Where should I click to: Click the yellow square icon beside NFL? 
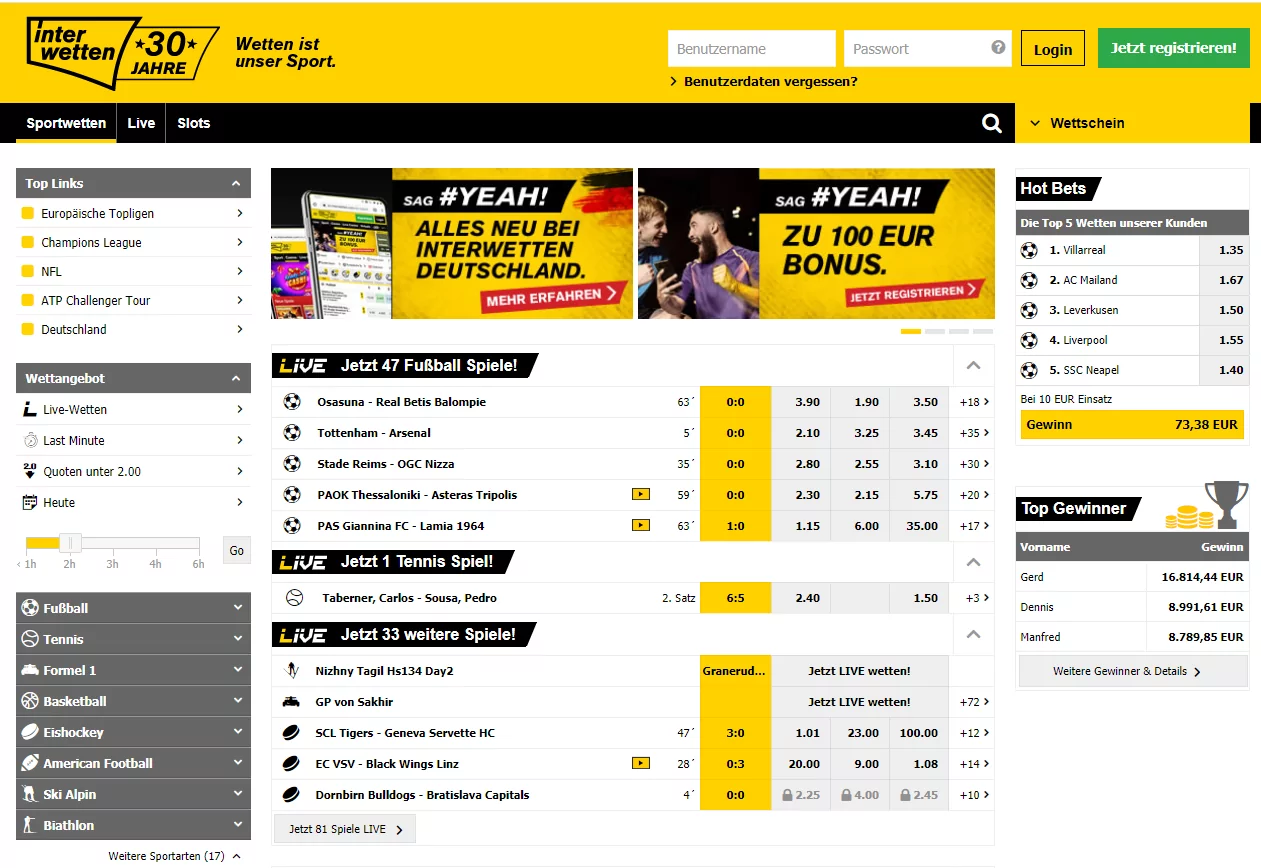coord(28,271)
